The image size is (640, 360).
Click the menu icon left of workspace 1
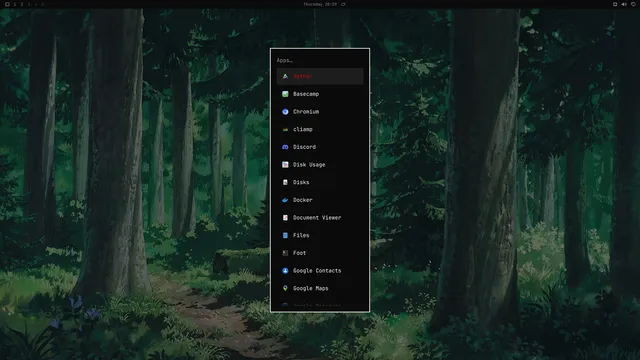point(7,4)
